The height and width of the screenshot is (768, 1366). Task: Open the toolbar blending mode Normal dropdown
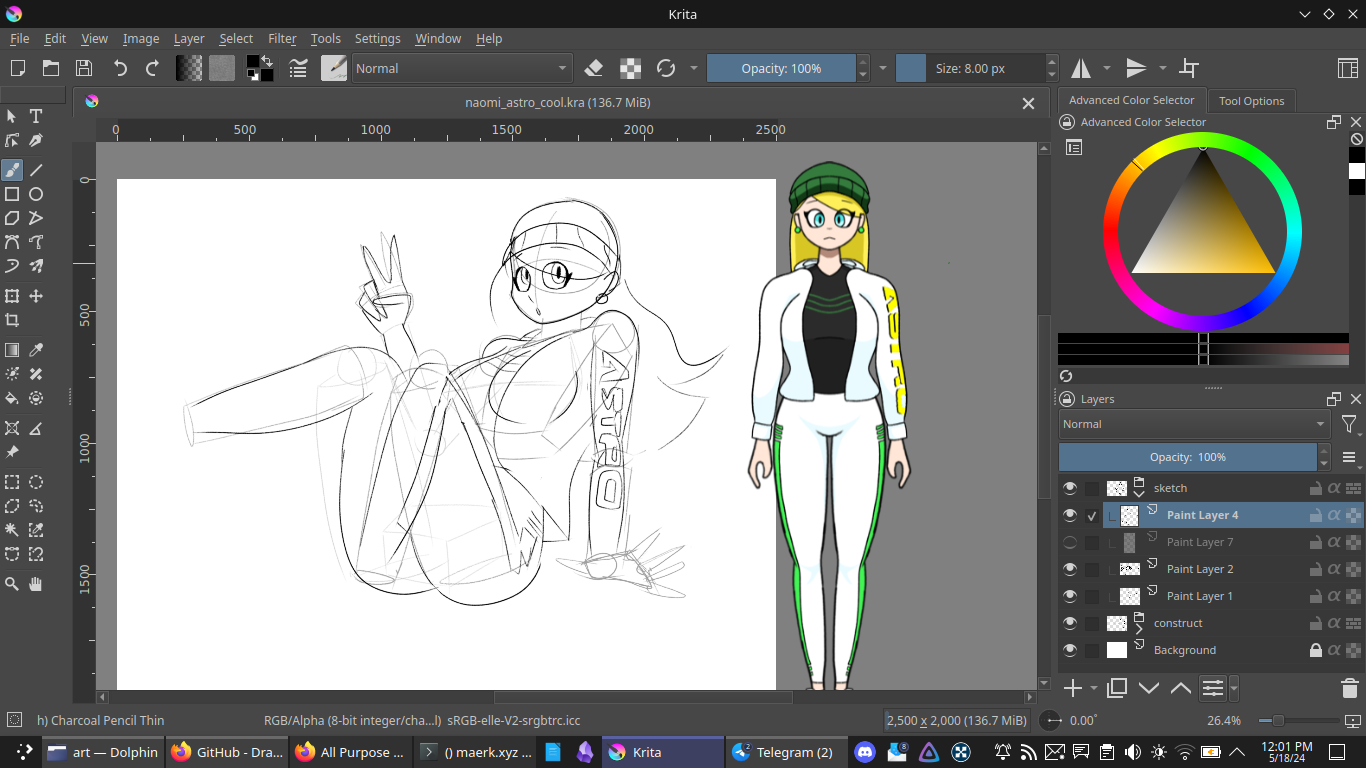tap(461, 68)
